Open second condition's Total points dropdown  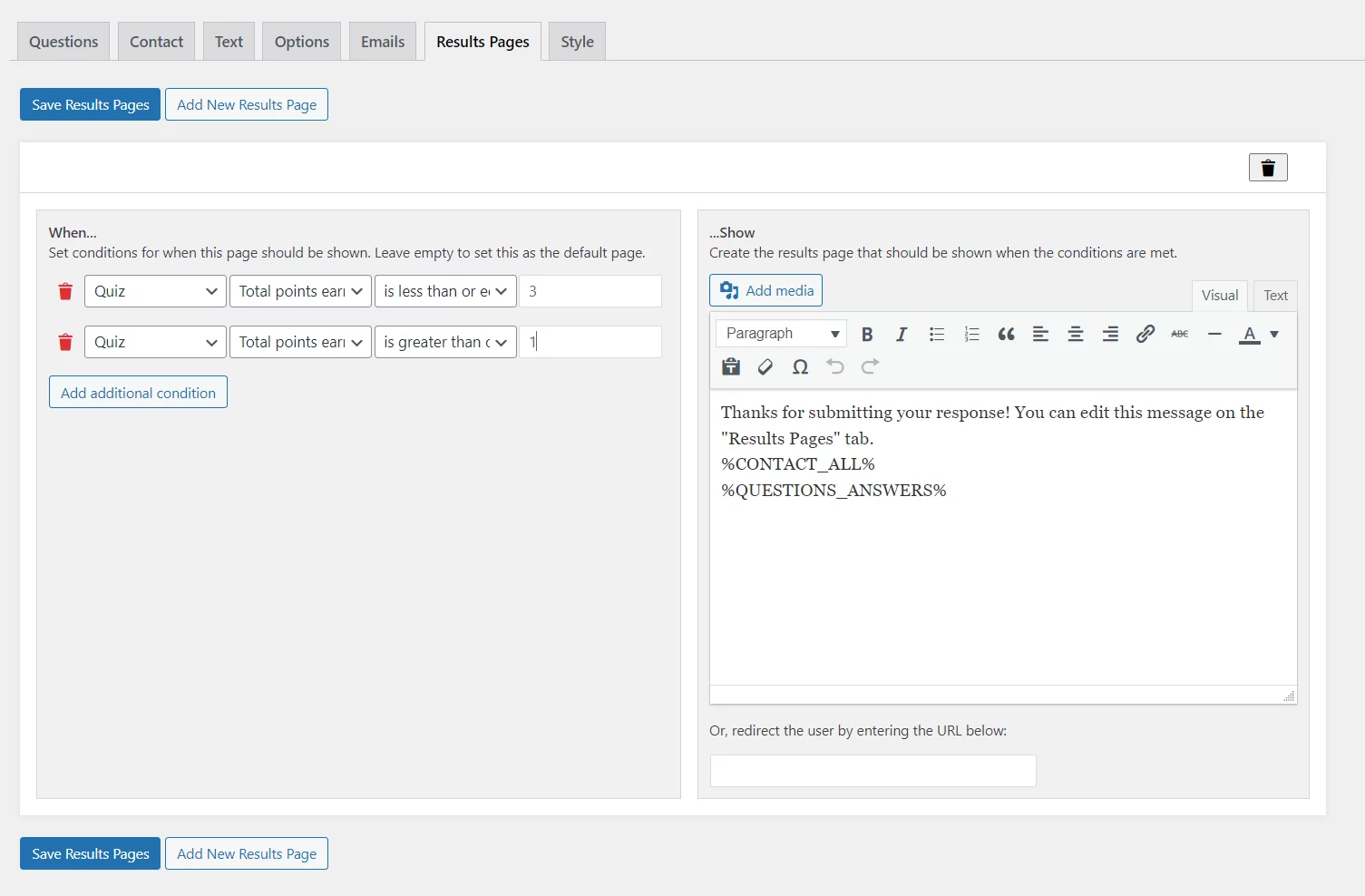coord(300,342)
